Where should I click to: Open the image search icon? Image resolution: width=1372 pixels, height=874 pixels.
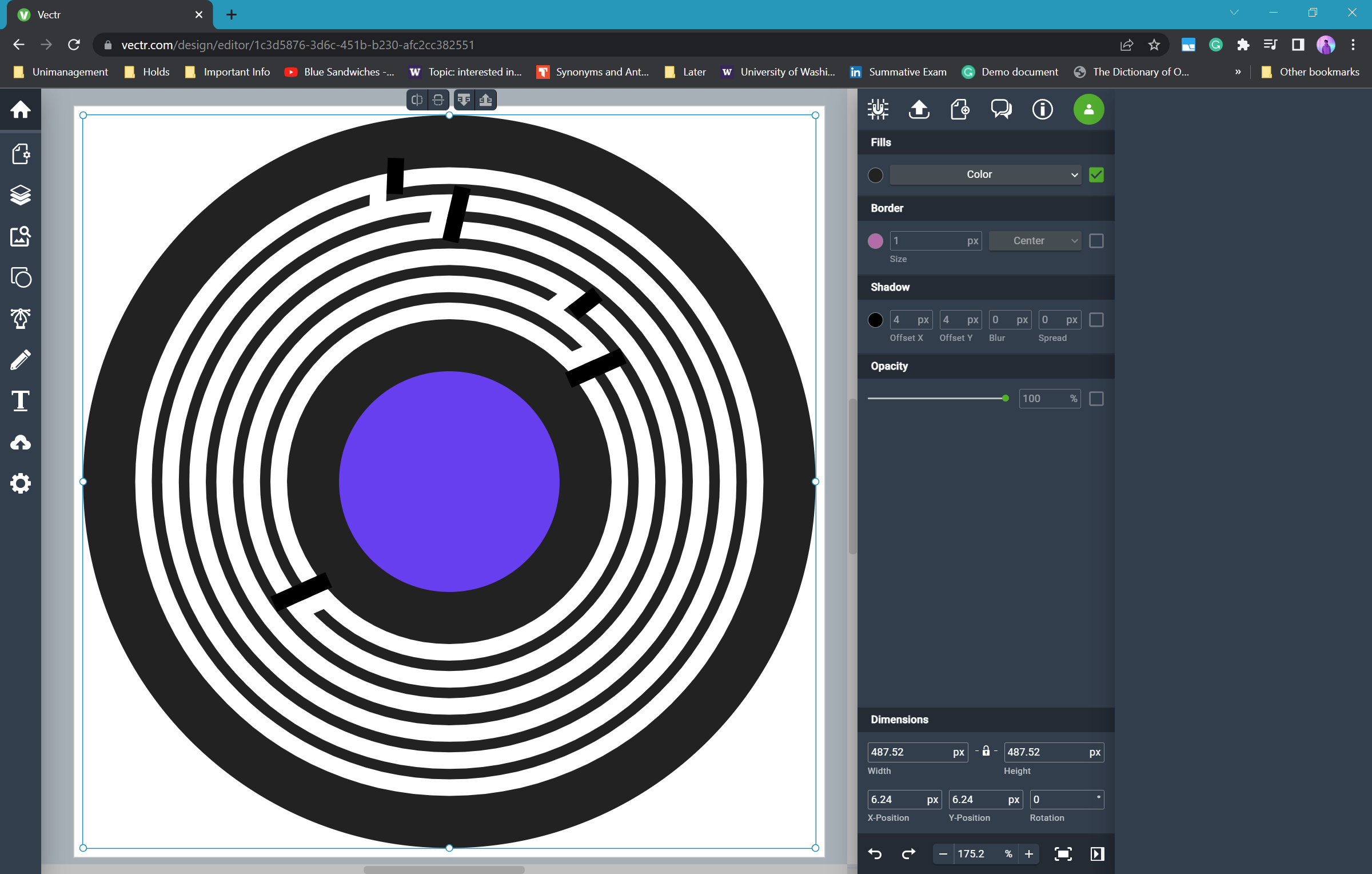[x=21, y=236]
